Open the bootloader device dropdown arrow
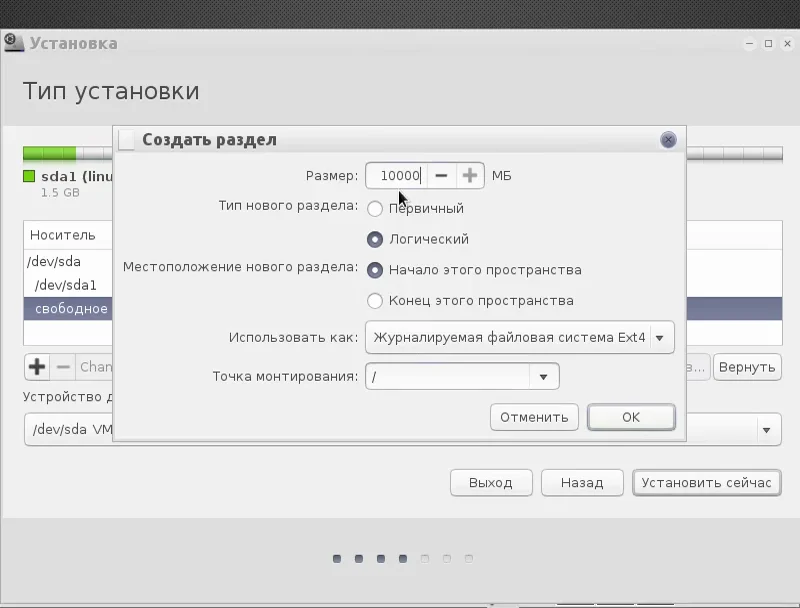 (766, 430)
